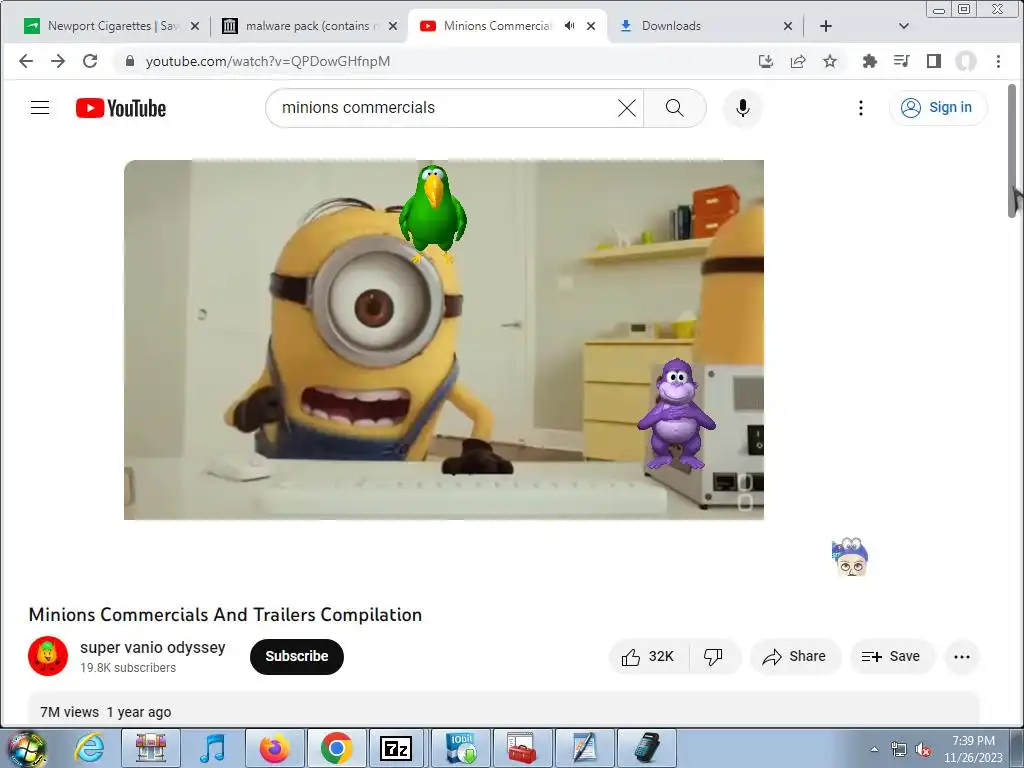Go forward in browser history
The width and height of the screenshot is (1024, 768).
pos(58,61)
